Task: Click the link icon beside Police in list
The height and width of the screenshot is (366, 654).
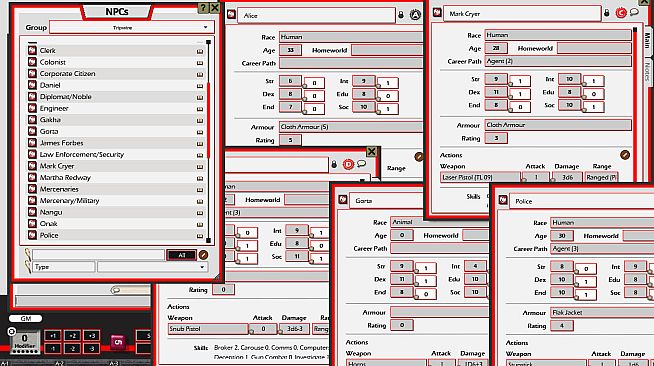Action: [x=32, y=235]
